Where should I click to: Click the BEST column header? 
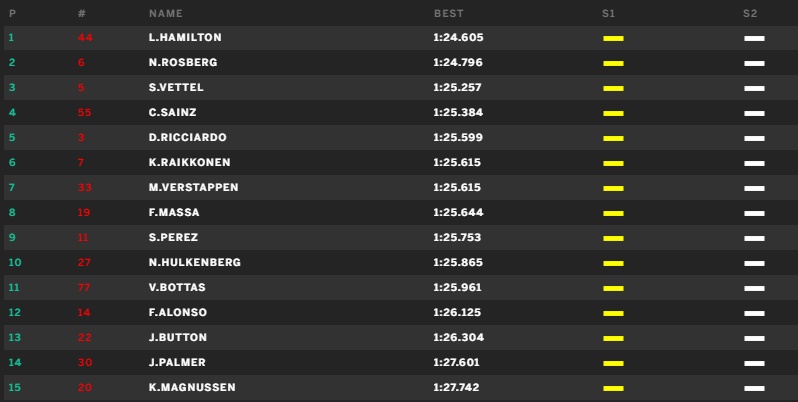(x=448, y=14)
